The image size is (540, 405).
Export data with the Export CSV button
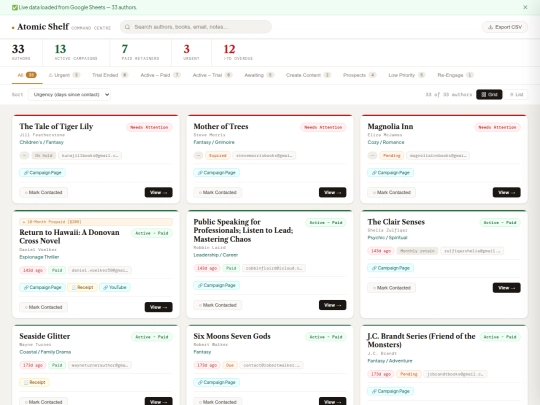click(505, 27)
